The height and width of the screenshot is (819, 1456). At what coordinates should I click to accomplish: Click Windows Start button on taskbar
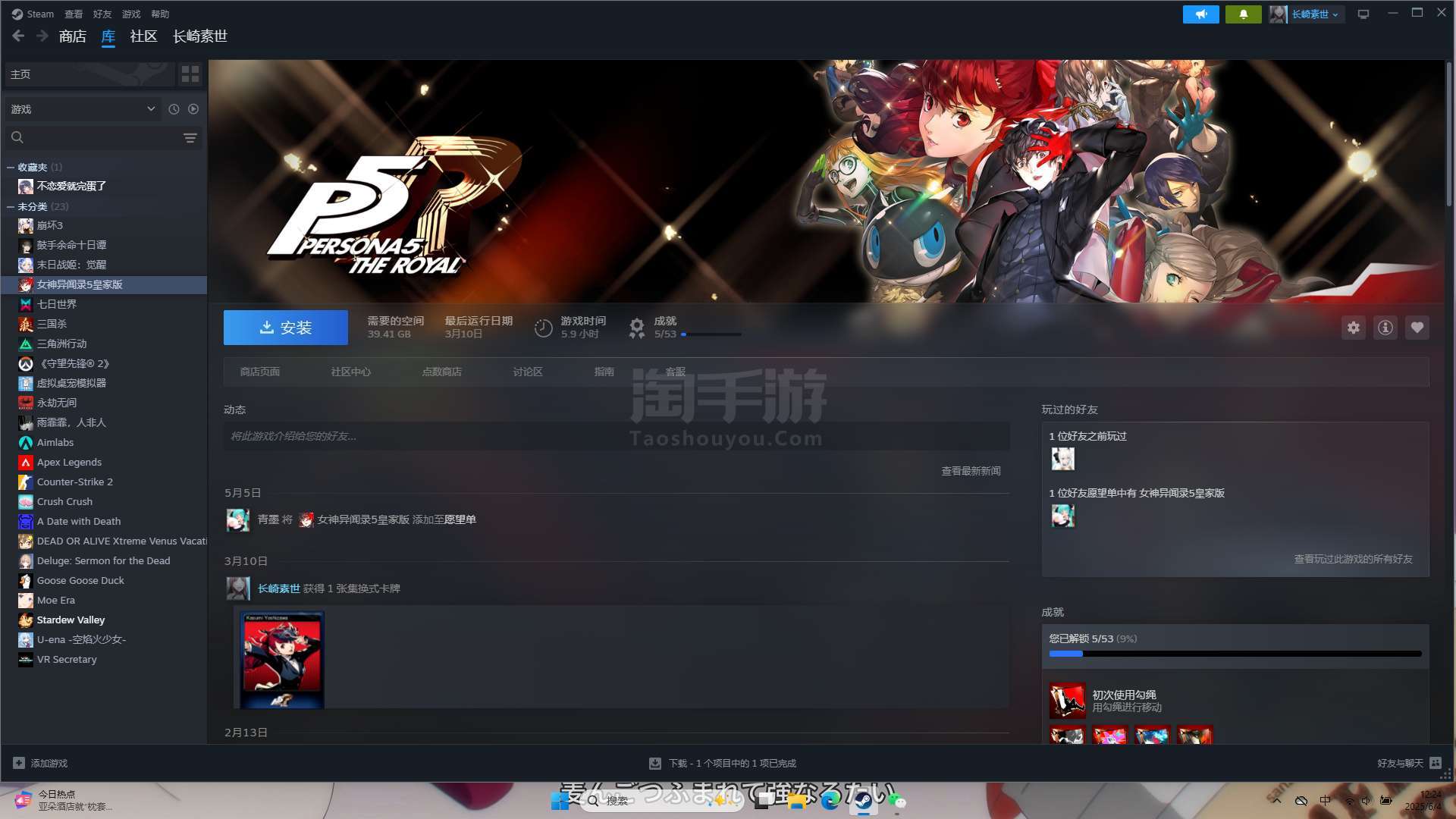click(560, 801)
